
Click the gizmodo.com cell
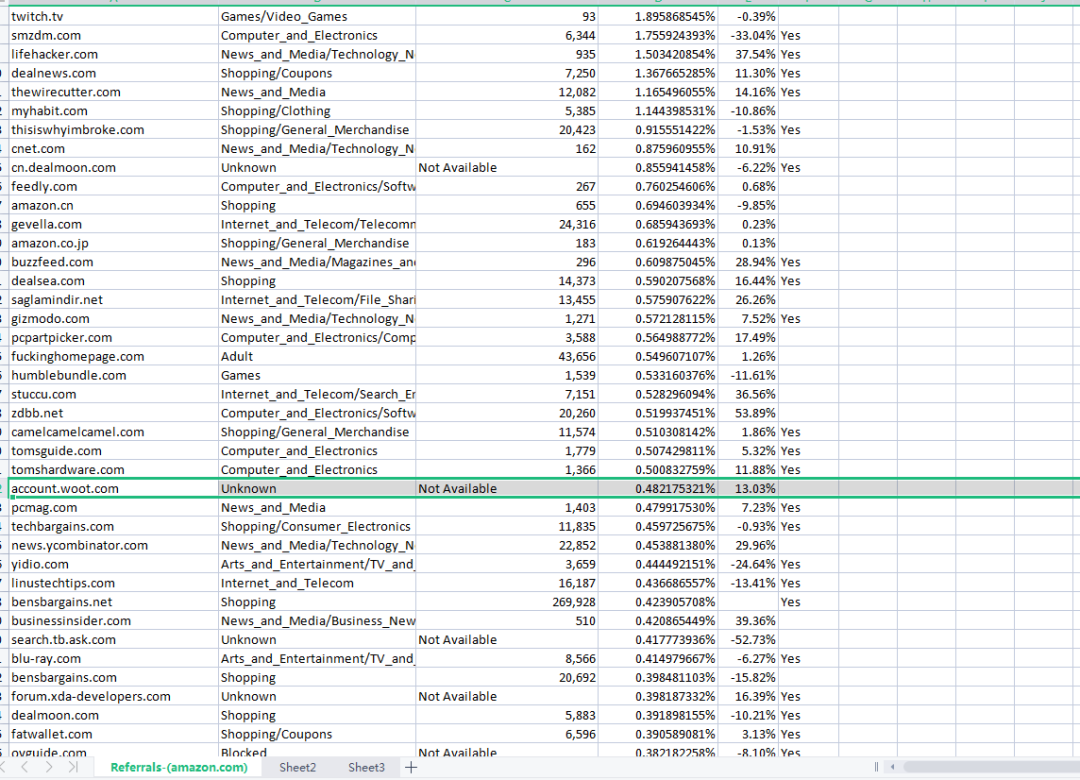114,318
